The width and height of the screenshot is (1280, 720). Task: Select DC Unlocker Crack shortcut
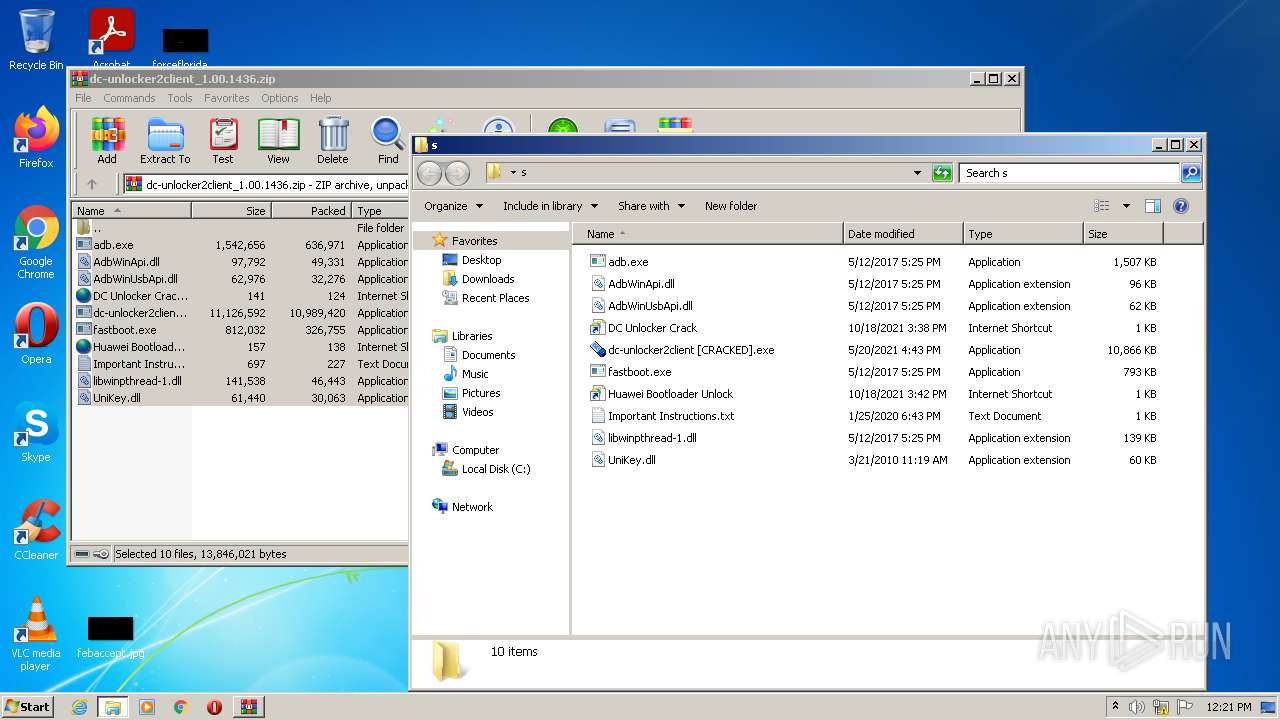point(652,328)
